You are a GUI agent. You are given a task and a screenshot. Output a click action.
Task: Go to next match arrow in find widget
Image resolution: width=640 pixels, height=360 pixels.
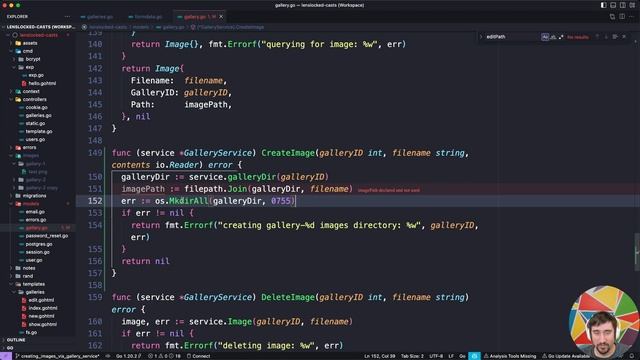[606, 37]
